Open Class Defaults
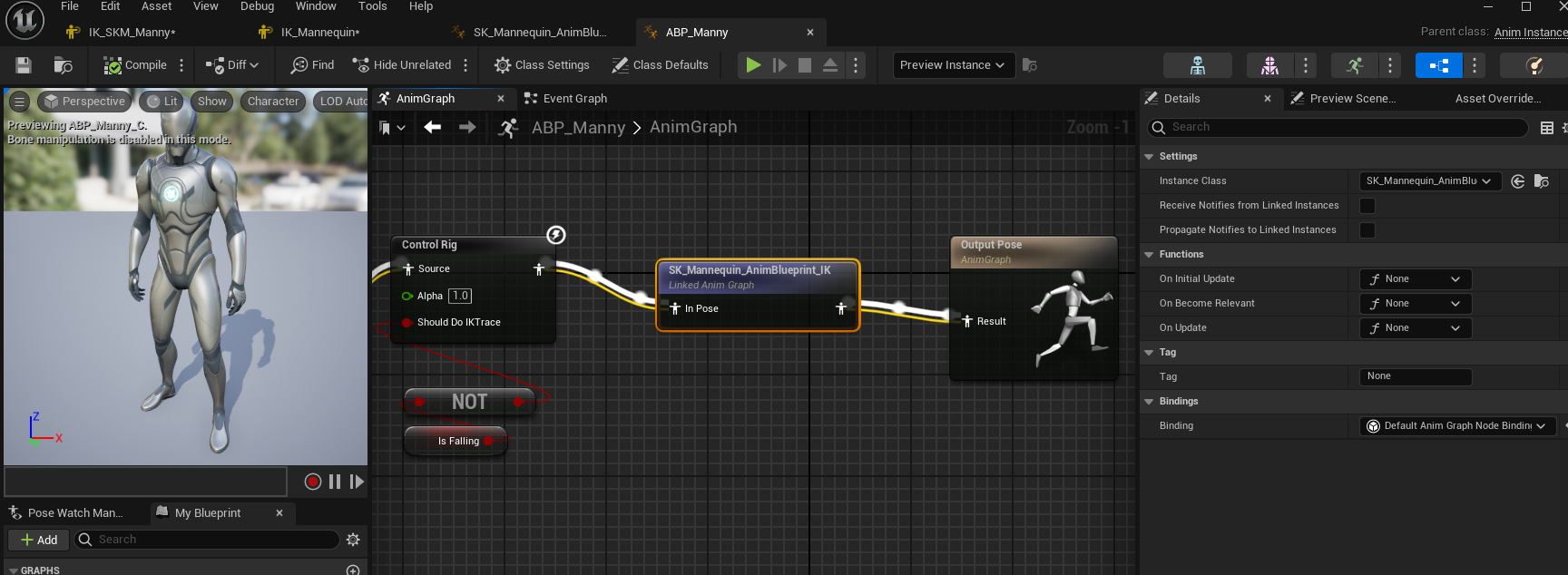This screenshot has height=575, width=1568. (660, 65)
